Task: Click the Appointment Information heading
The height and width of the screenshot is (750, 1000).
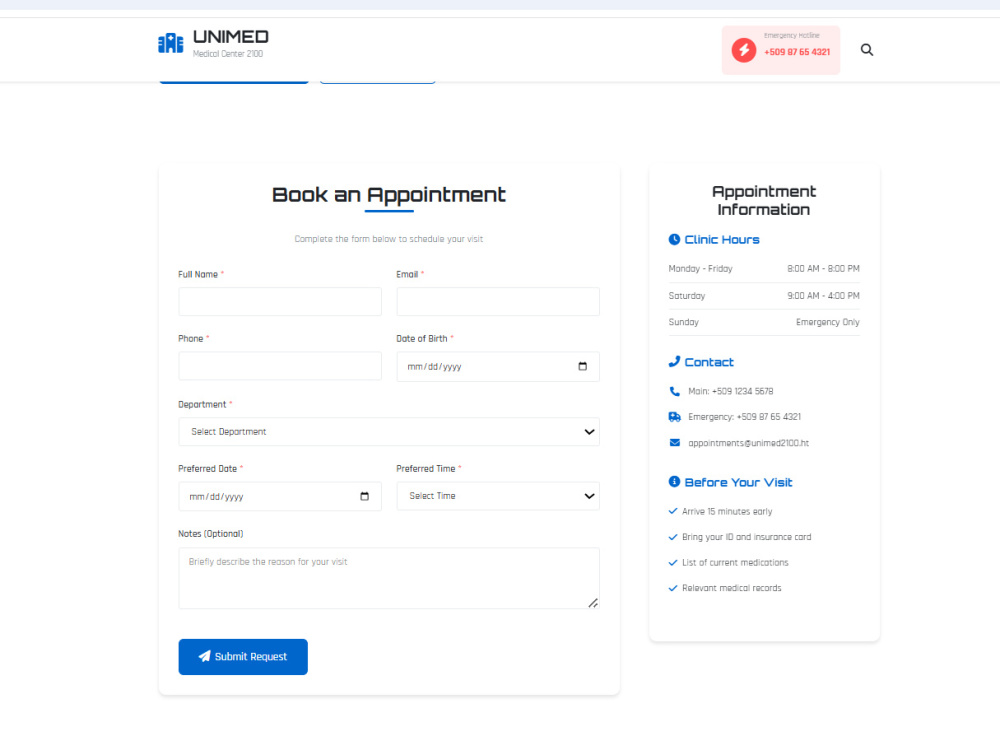Action: pyautogui.click(x=764, y=200)
